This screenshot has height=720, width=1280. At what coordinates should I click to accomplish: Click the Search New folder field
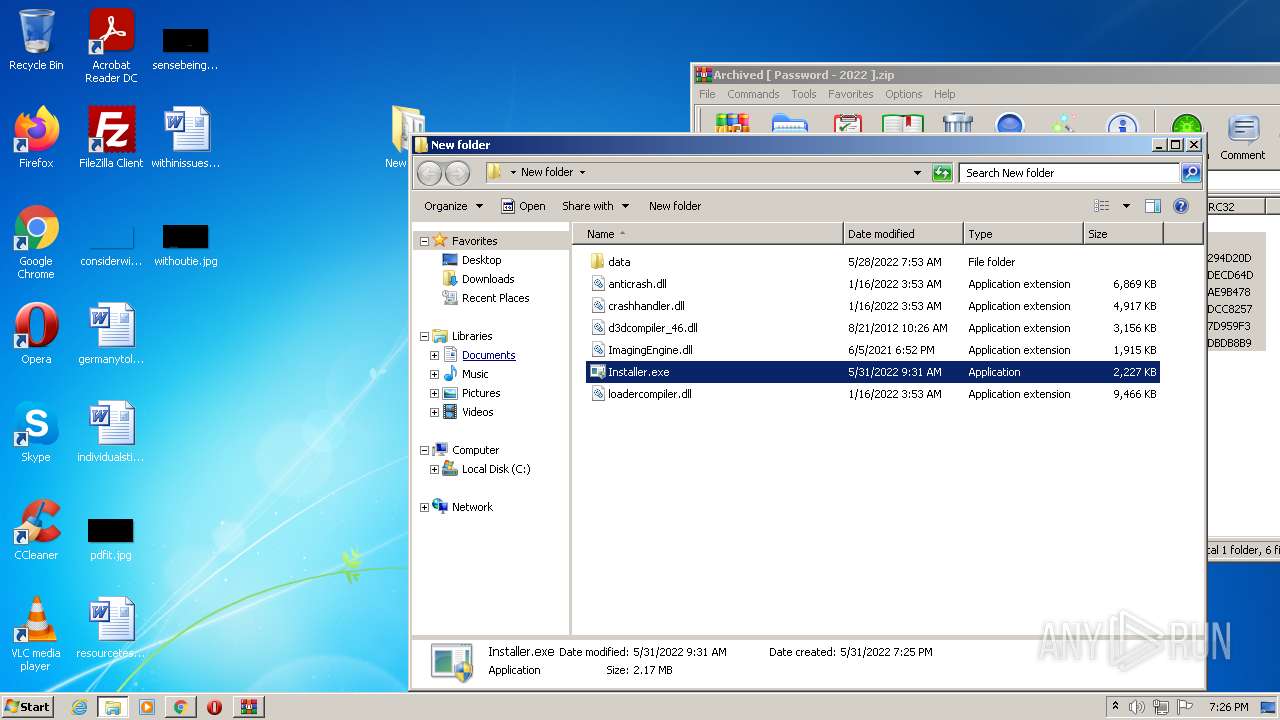(x=1069, y=173)
